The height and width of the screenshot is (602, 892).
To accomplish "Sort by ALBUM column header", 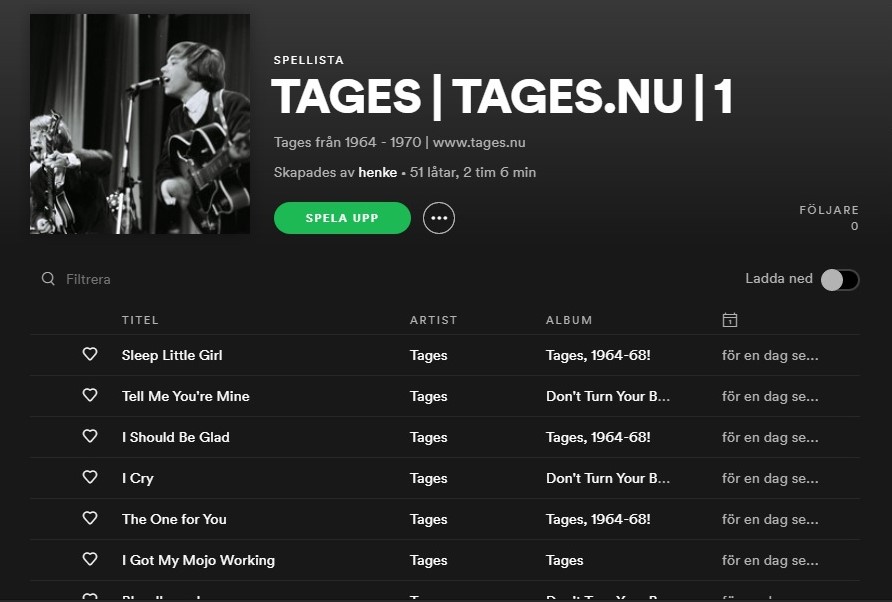I will tap(569, 320).
